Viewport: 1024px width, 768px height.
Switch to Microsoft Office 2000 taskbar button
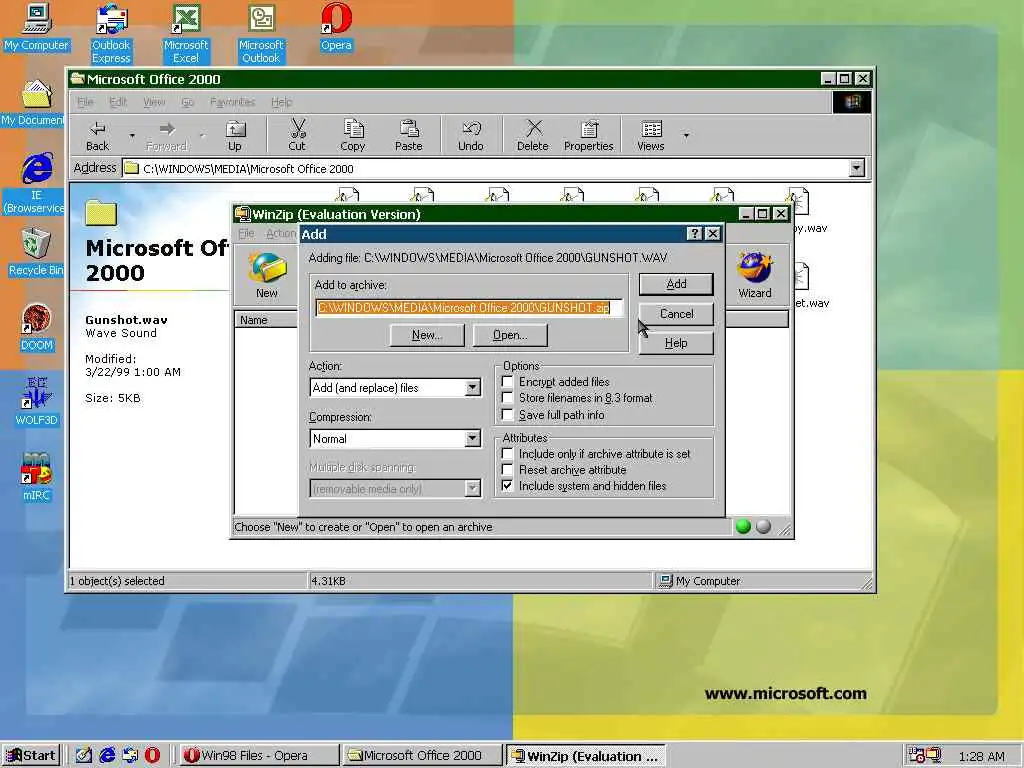[x=423, y=756]
